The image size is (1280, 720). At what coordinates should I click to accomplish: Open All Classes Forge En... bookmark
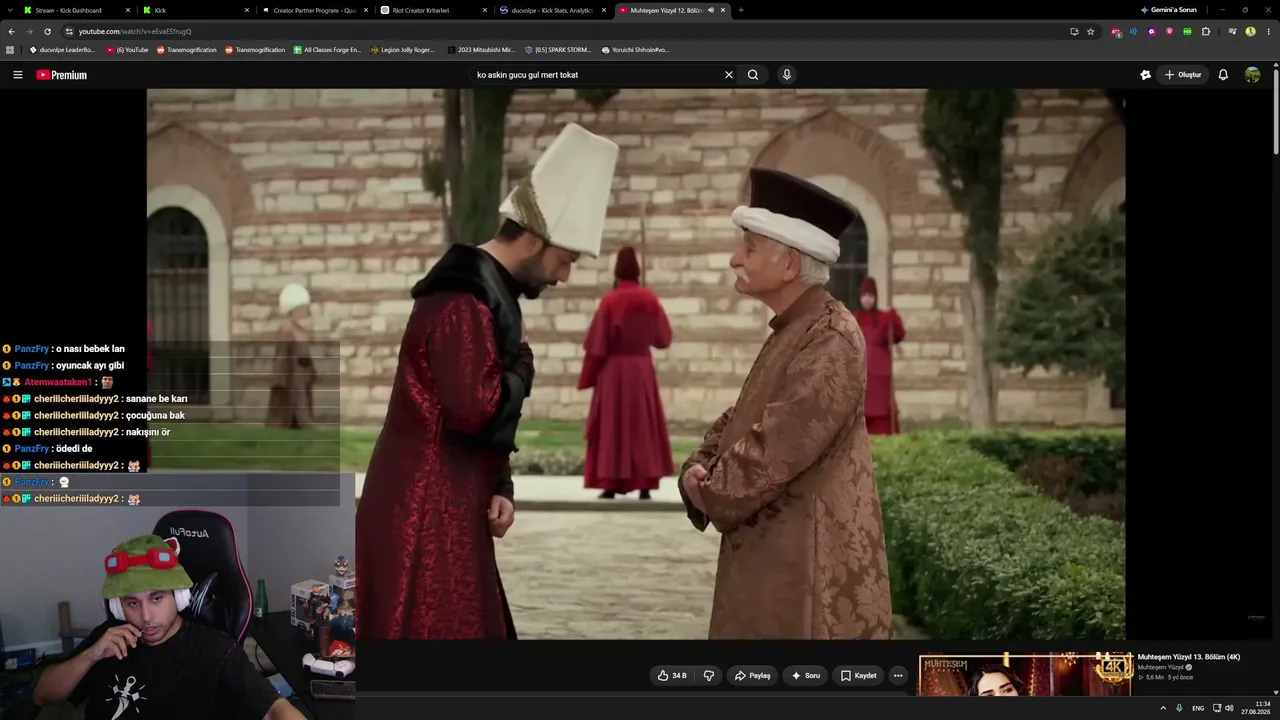pyautogui.click(x=327, y=49)
